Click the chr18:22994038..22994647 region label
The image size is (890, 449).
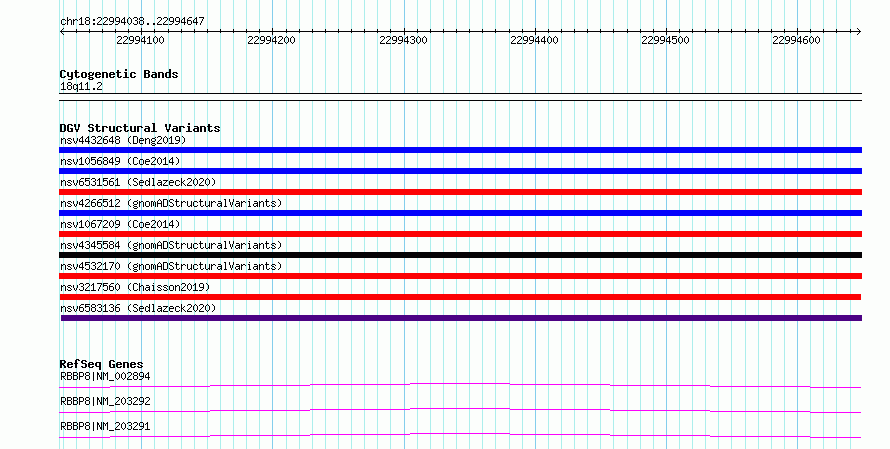(x=132, y=22)
